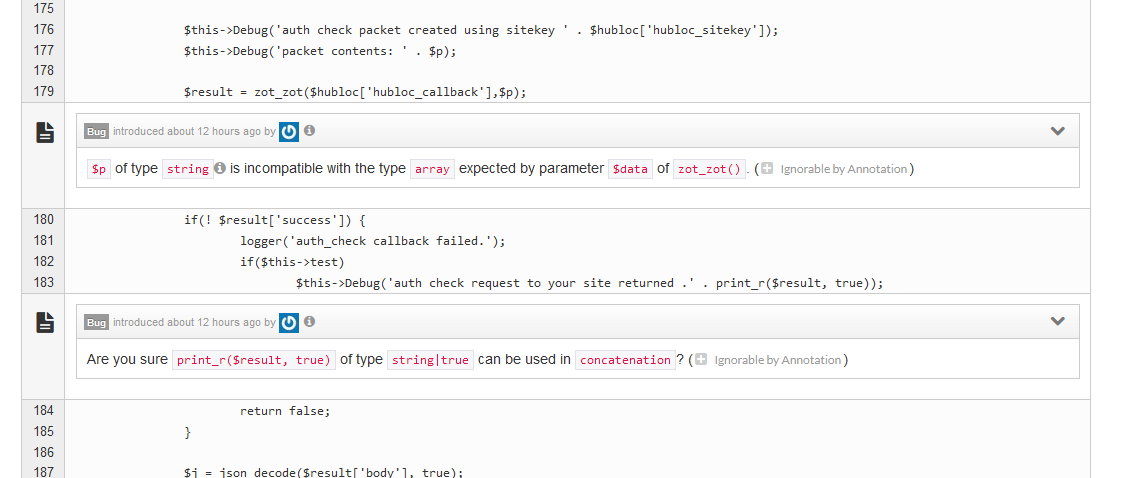This screenshot has width=1138, height=478.
Task: Click plus icon for the zot_zot issue annotation
Action: click(x=766, y=169)
